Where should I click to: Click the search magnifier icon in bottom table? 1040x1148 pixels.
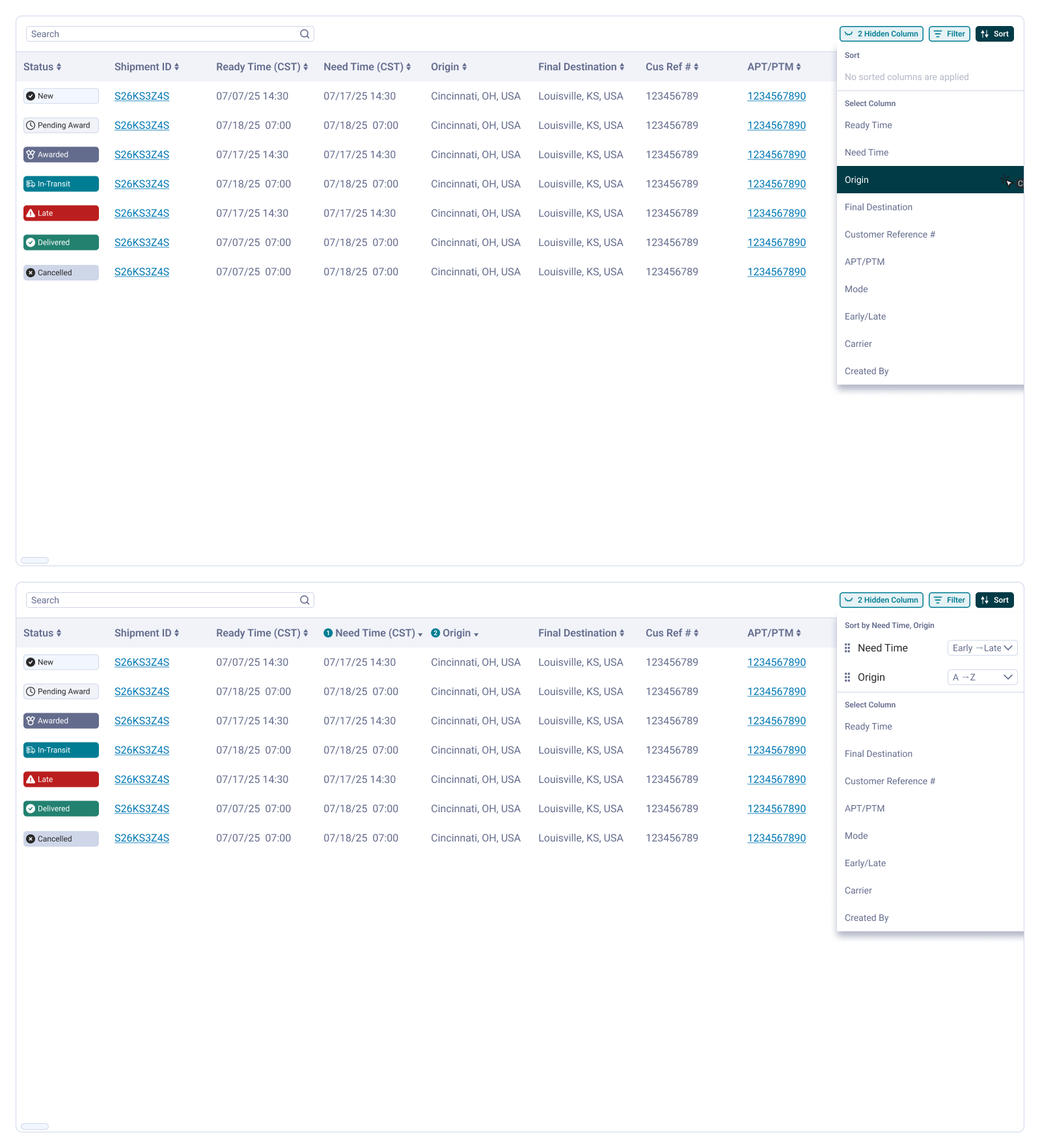pyautogui.click(x=305, y=600)
